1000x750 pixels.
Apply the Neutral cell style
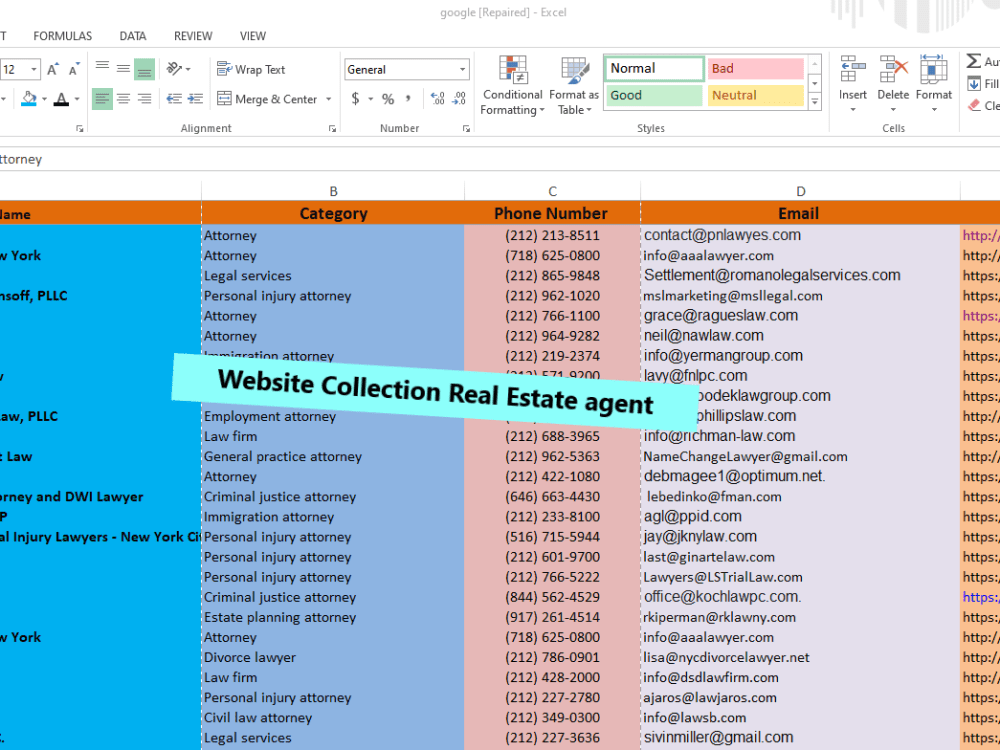click(x=755, y=95)
